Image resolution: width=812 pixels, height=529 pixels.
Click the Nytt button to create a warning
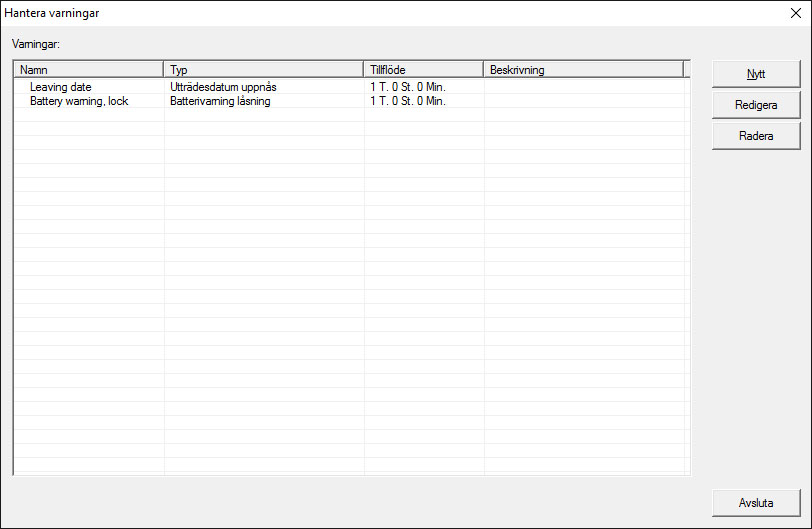pos(755,74)
